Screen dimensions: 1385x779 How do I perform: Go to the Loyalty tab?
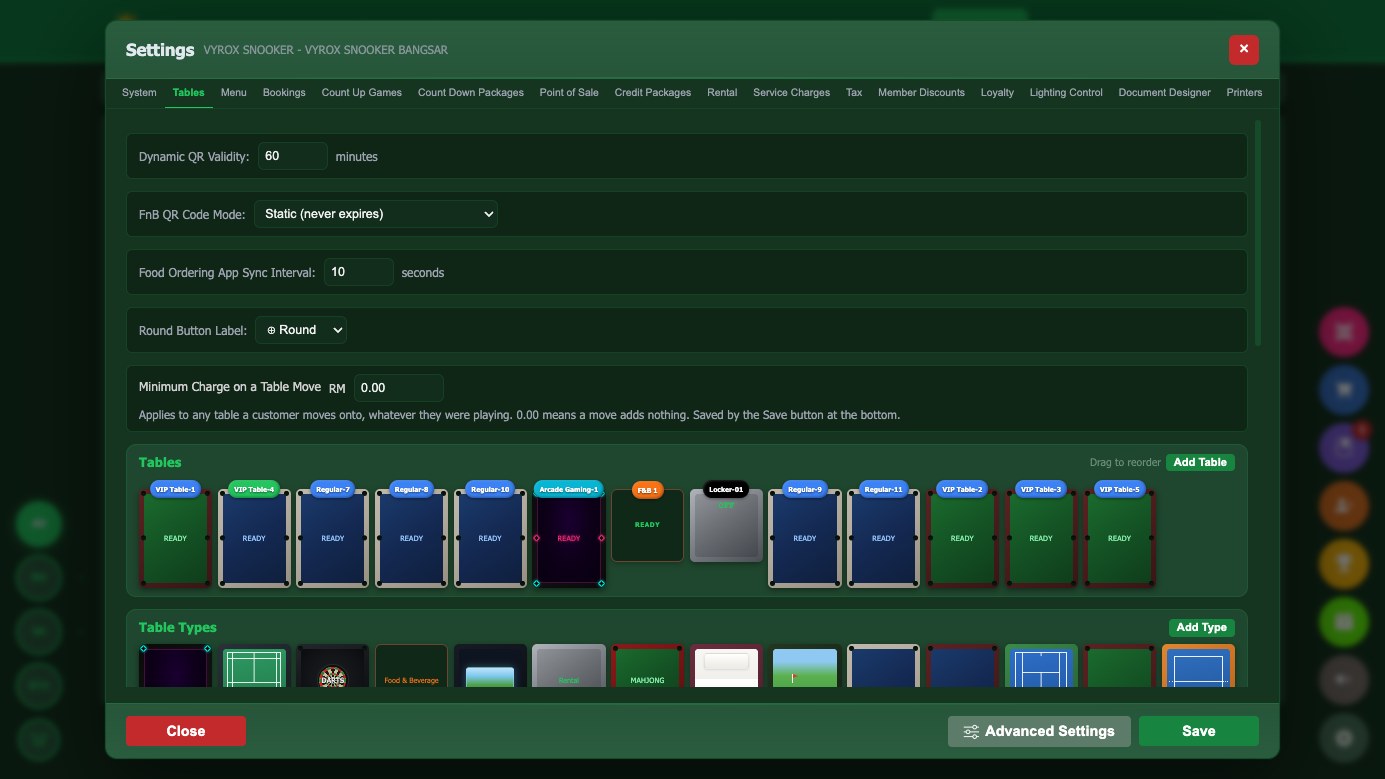(x=997, y=93)
